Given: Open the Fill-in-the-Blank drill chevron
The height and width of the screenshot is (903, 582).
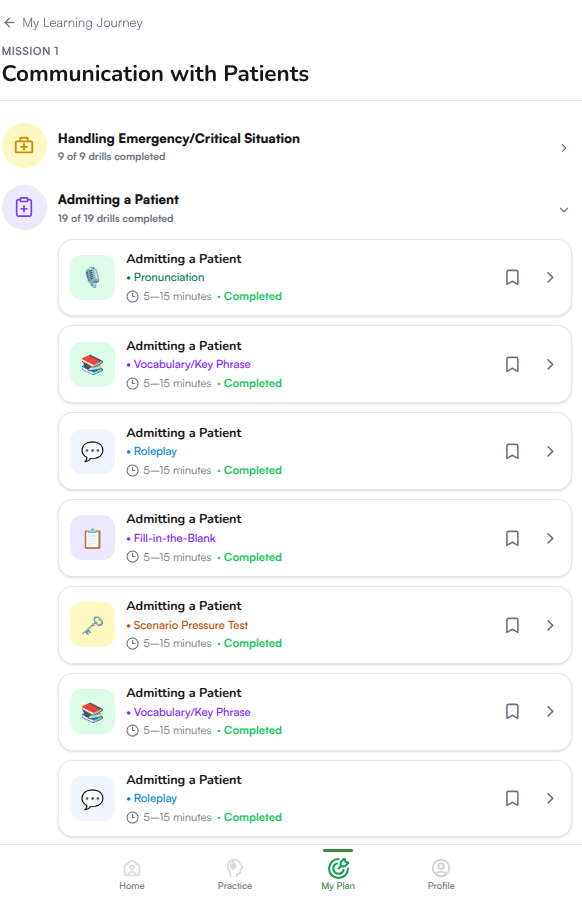Looking at the screenshot, I should click(550, 538).
